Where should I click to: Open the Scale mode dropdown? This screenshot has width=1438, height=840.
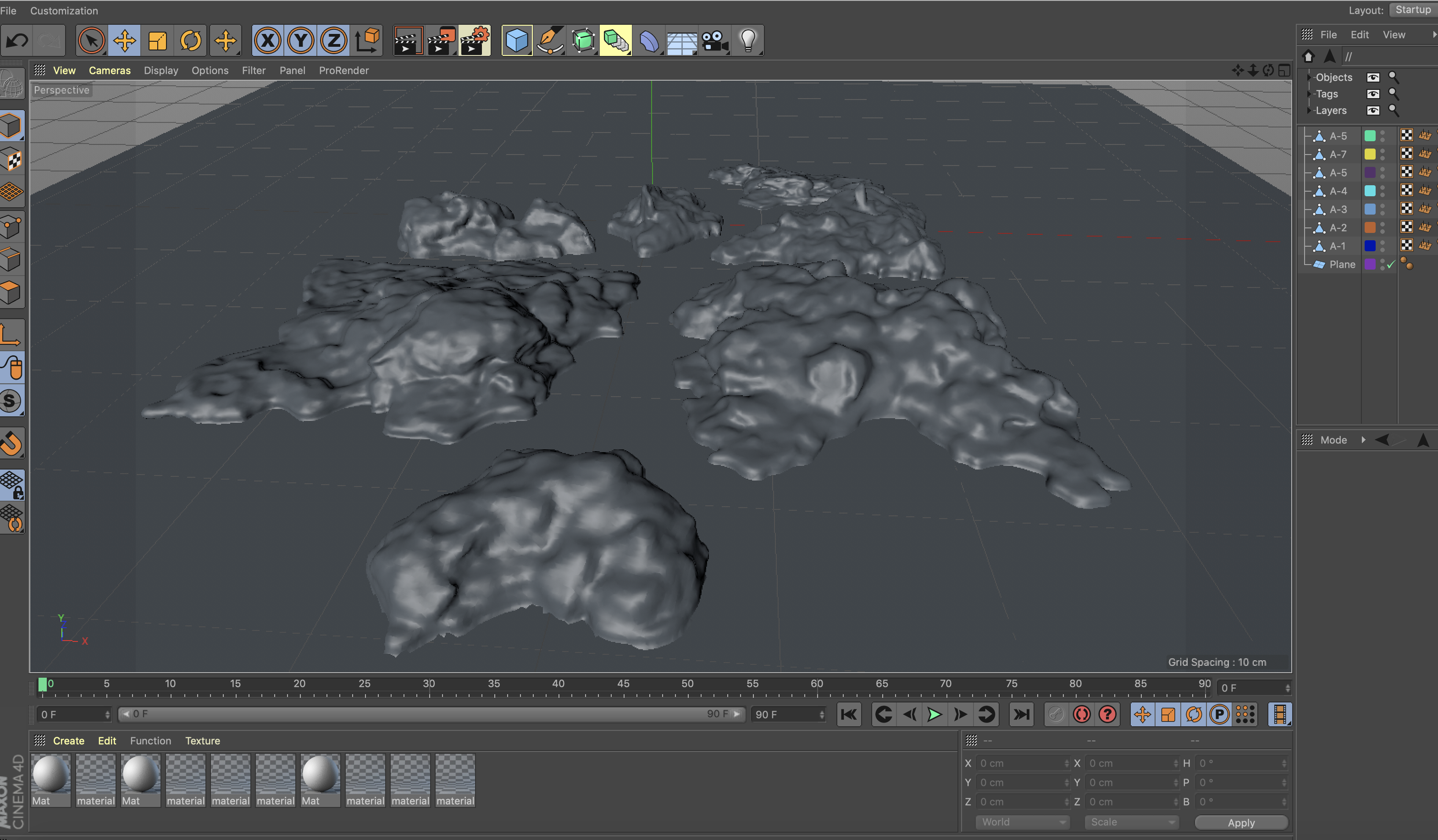click(x=1132, y=822)
